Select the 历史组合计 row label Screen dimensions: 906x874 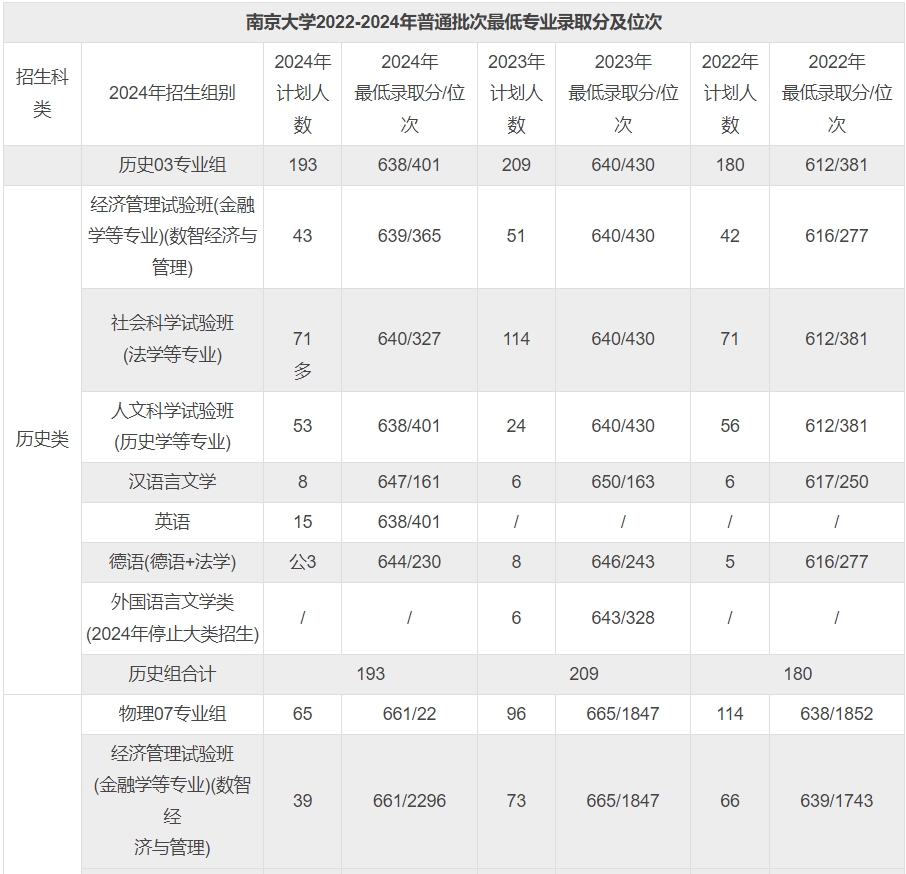(172, 674)
